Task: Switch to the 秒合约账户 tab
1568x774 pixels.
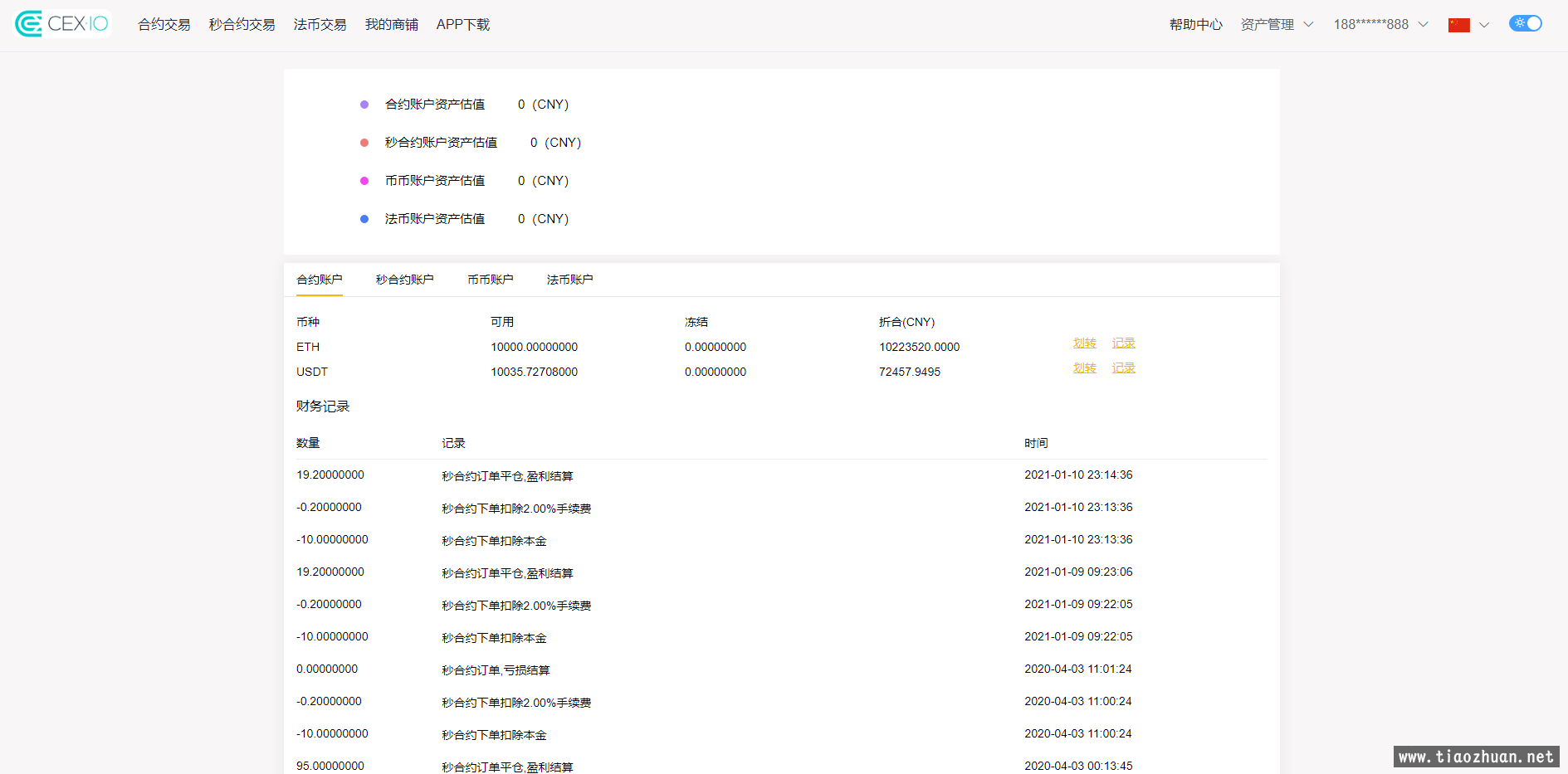Action: point(405,280)
